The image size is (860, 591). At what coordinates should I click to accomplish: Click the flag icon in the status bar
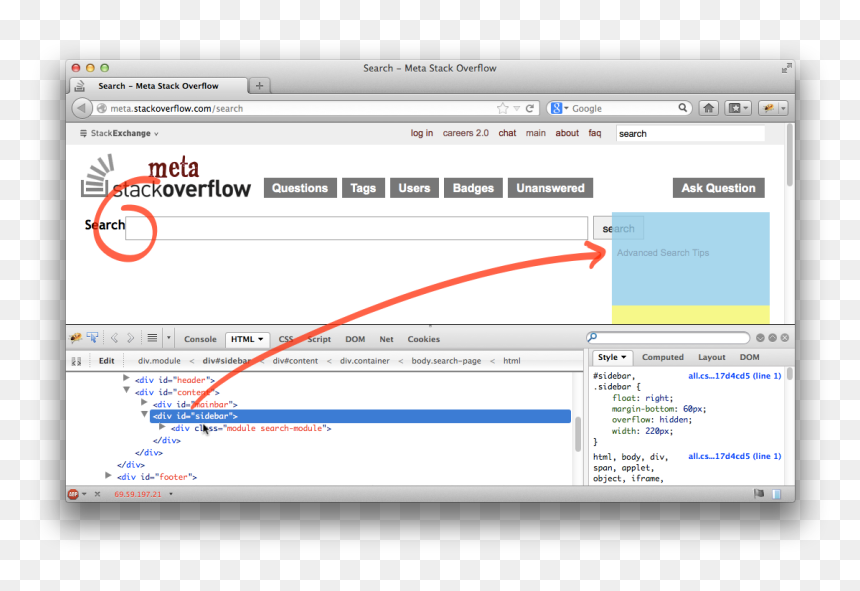click(759, 493)
